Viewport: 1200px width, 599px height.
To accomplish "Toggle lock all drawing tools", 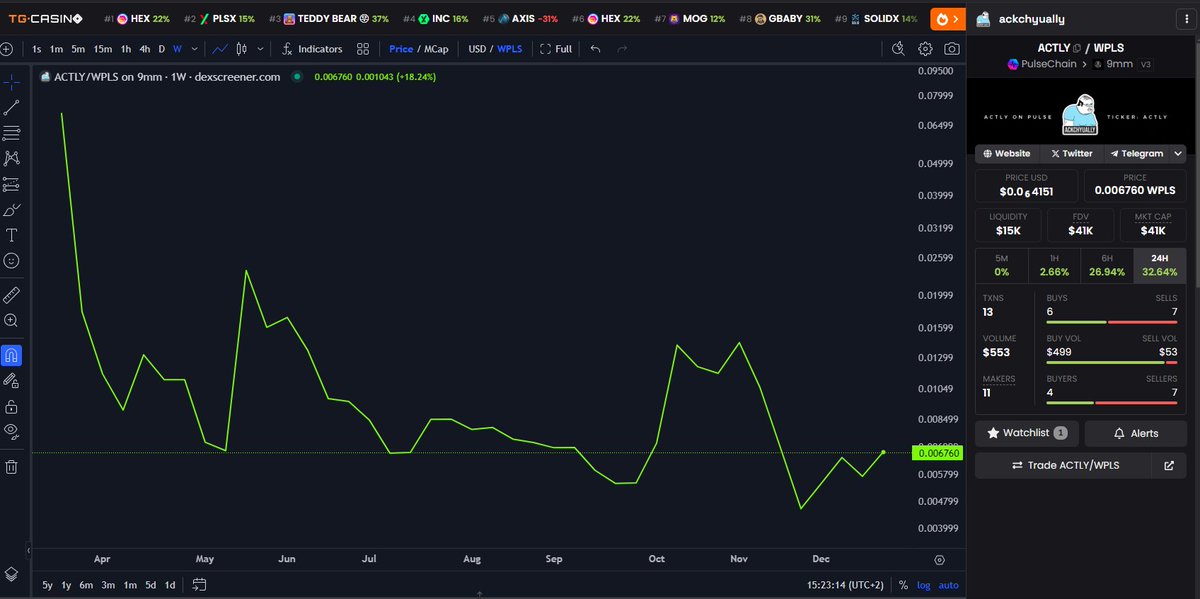I will 11,407.
